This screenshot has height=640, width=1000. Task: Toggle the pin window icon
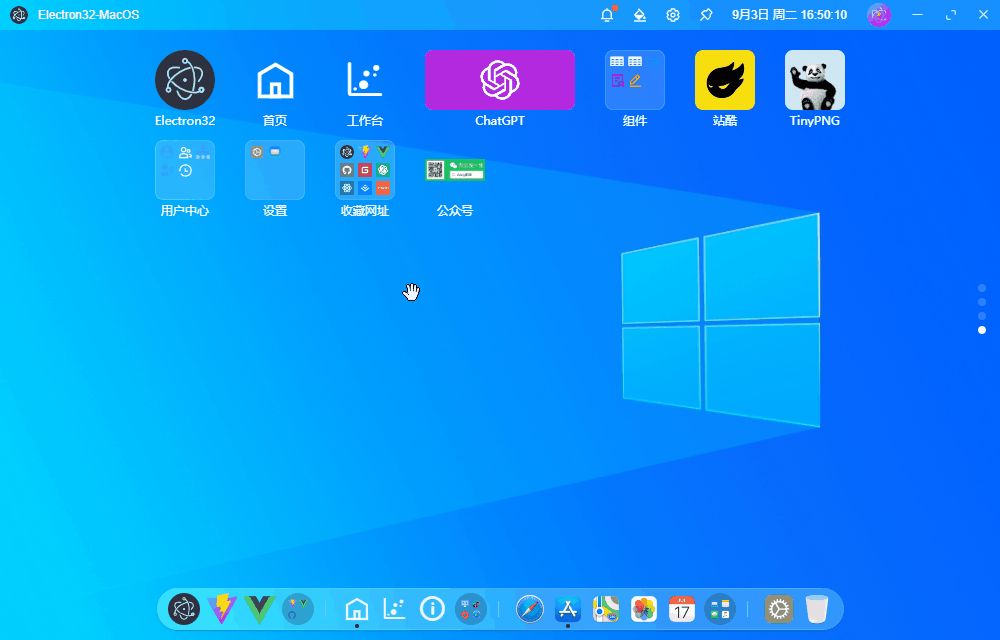(x=706, y=15)
